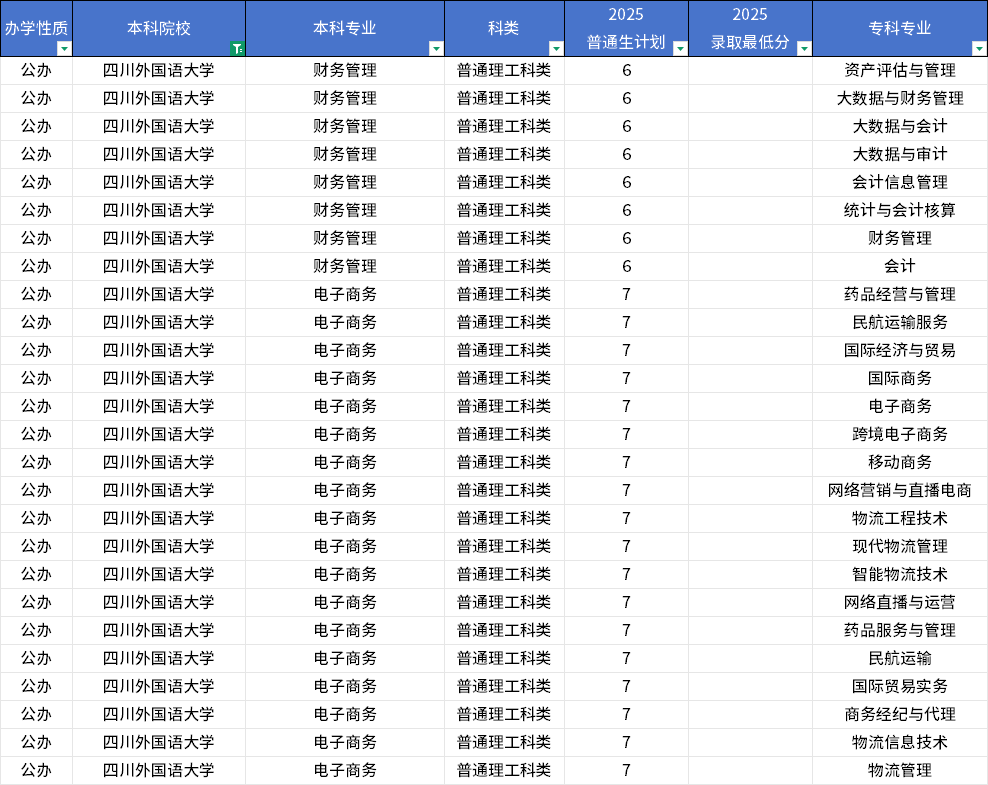Click 财务管理 in the 大数据与审计 row
The width and height of the screenshot is (988, 785).
345,154
